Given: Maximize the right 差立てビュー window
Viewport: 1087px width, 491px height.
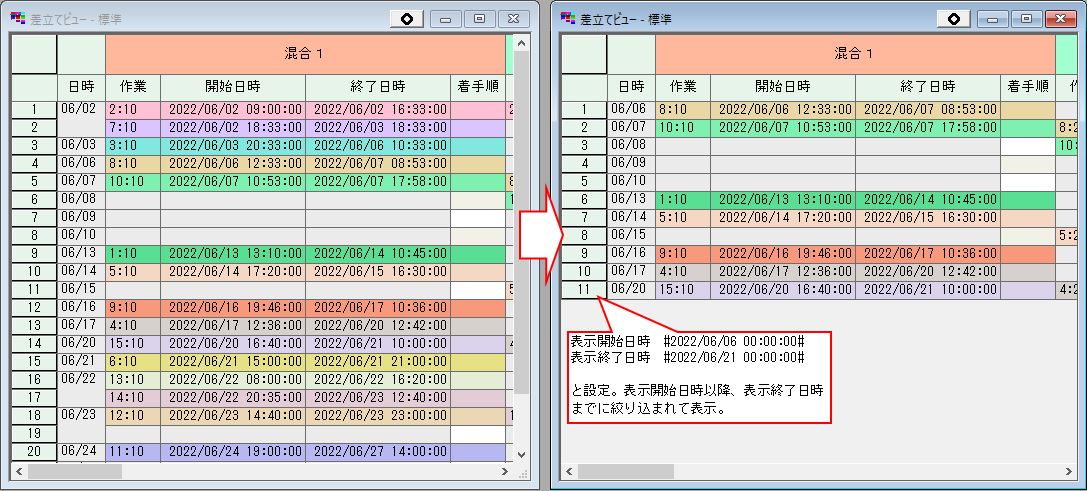Looking at the screenshot, I should pos(1027,19).
